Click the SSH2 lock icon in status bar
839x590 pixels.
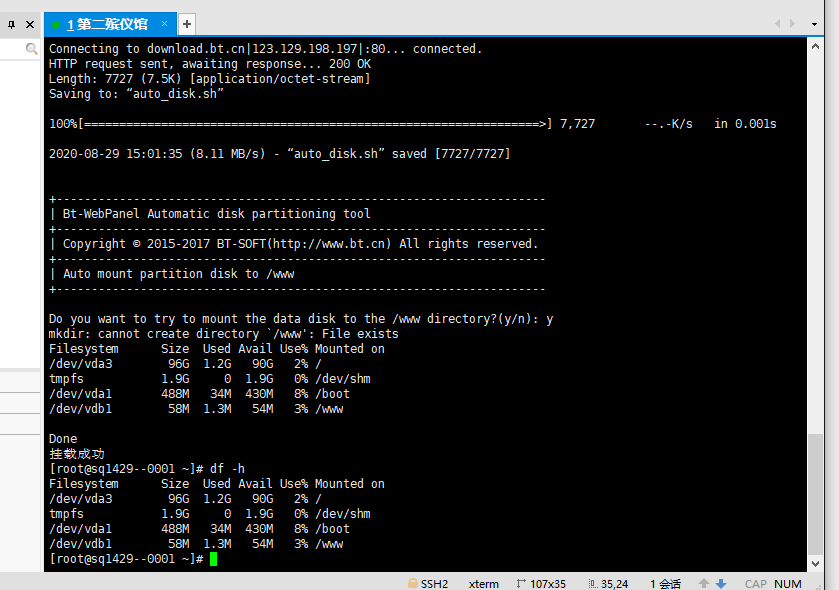[413, 583]
